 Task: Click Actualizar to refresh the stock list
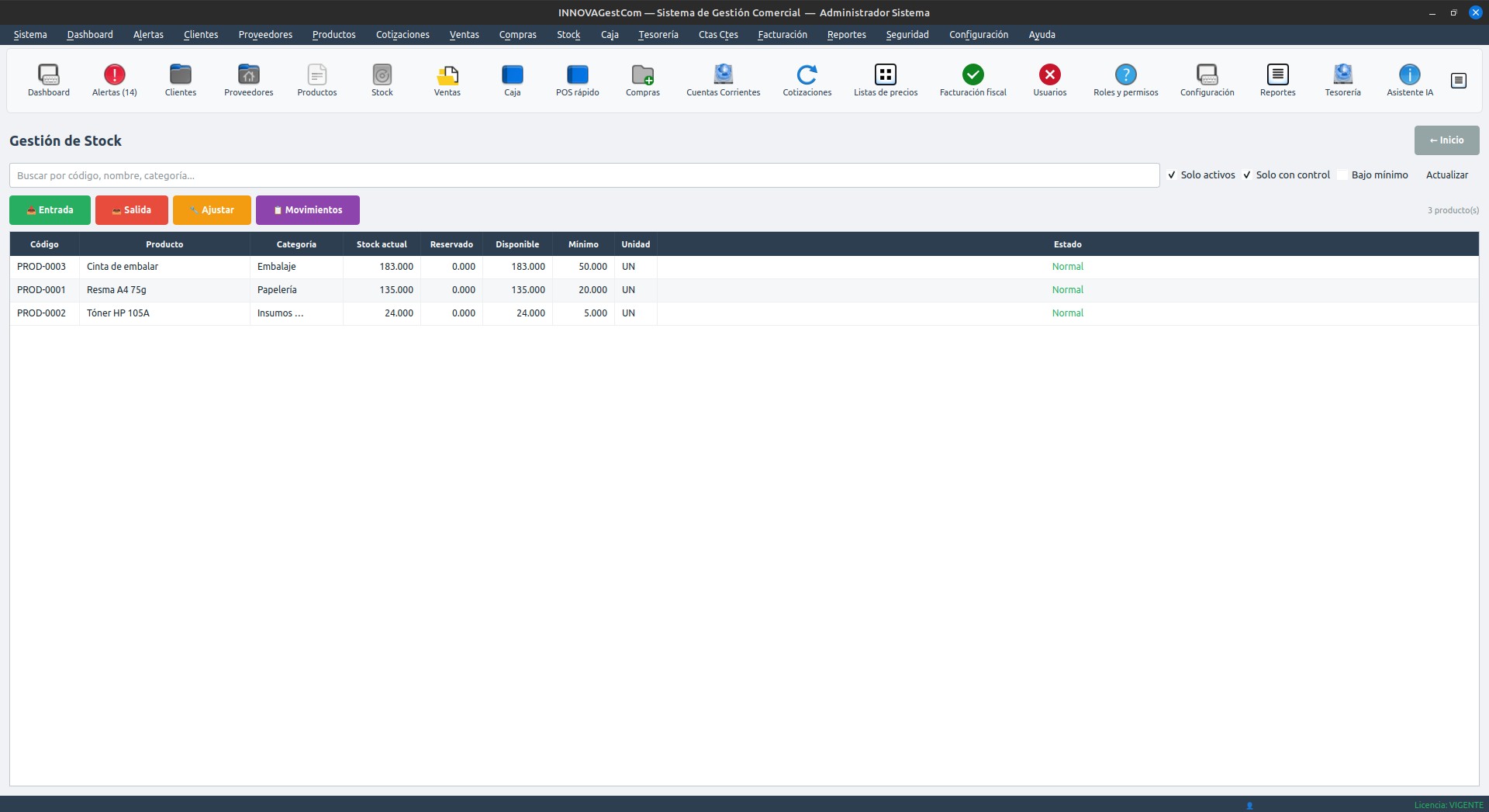pos(1447,174)
